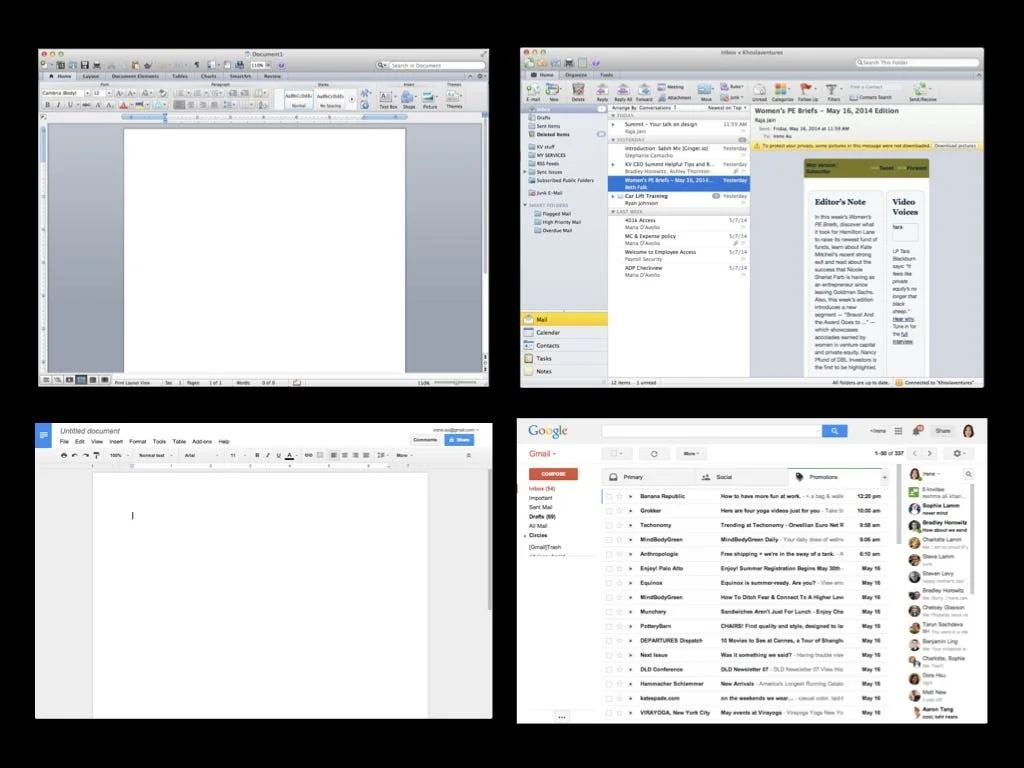The height and width of the screenshot is (768, 1024).
Task: Click the Save disk icon in Word toolbar
Action: click(84, 65)
